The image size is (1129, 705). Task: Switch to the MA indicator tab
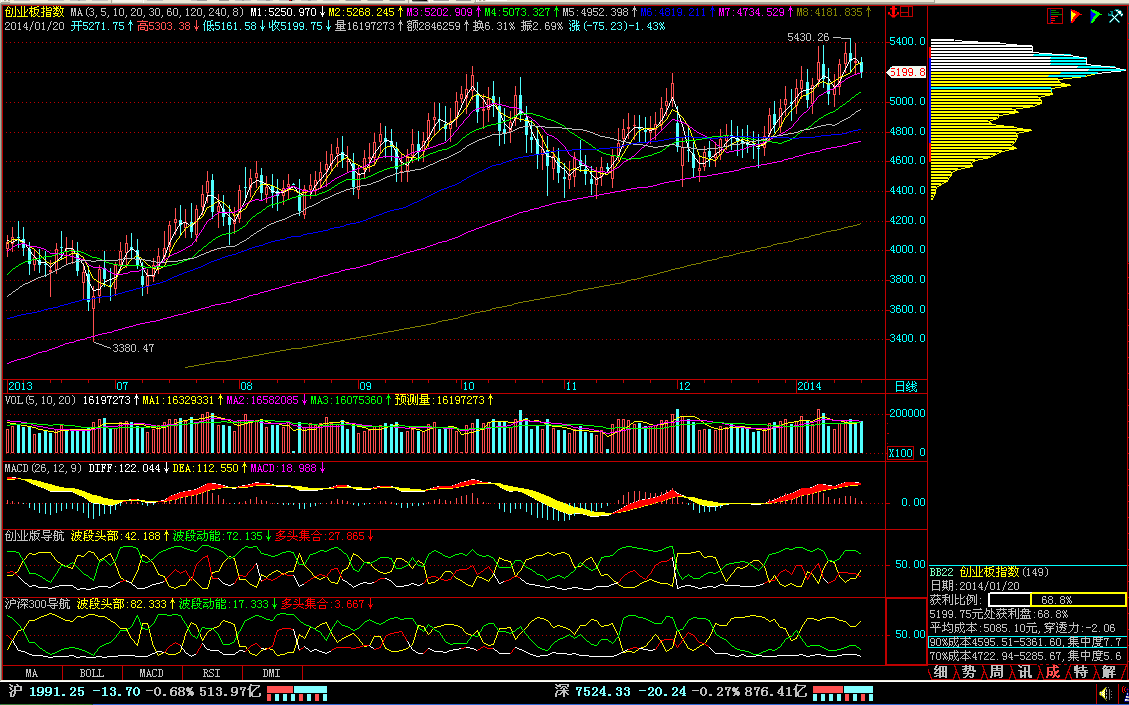point(32,673)
